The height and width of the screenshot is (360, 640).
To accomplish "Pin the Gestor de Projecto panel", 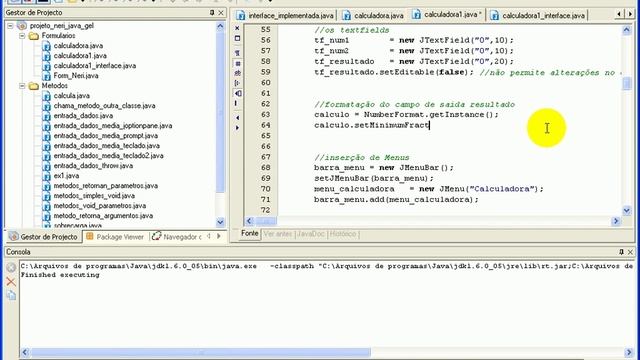I will tap(212, 13).
